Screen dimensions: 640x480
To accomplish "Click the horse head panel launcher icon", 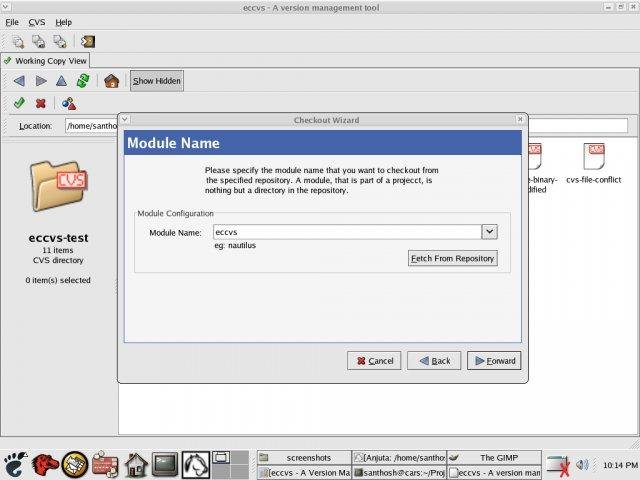I will 196,464.
